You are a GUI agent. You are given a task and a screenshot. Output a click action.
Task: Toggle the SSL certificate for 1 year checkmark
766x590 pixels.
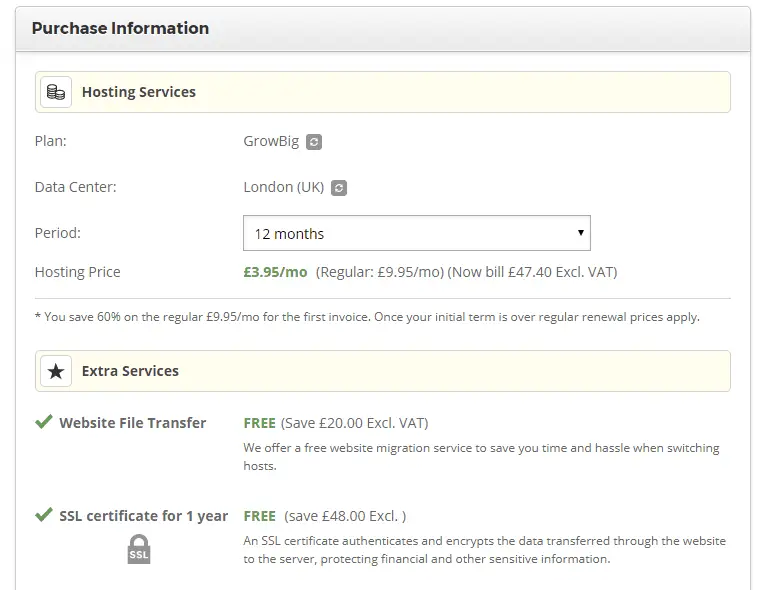tap(43, 514)
